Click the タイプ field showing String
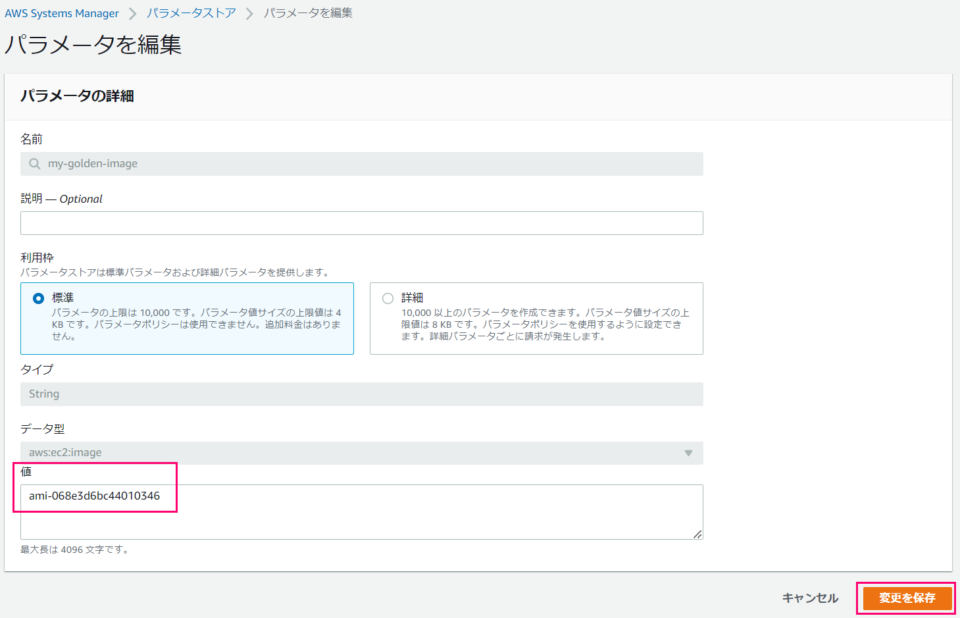 360,393
